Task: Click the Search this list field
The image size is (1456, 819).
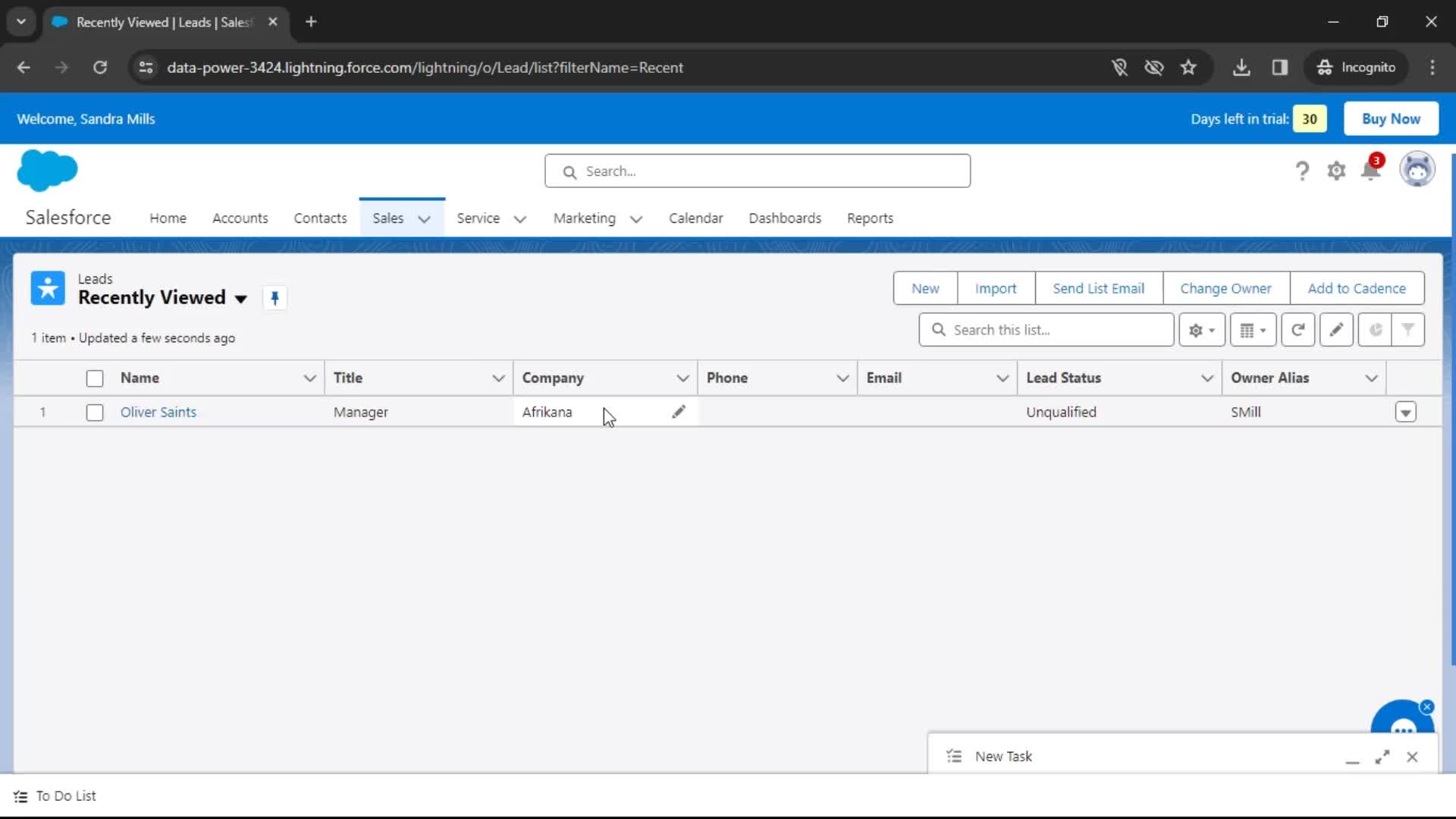Action: (1046, 330)
